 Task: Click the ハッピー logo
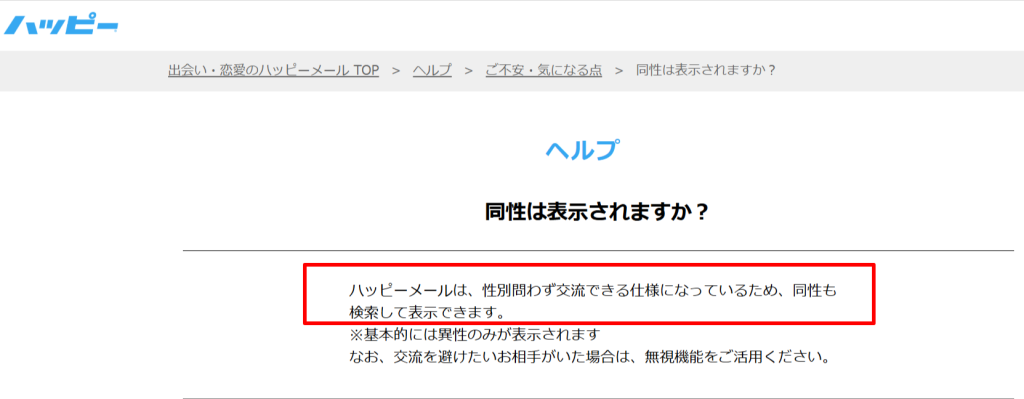click(61, 25)
